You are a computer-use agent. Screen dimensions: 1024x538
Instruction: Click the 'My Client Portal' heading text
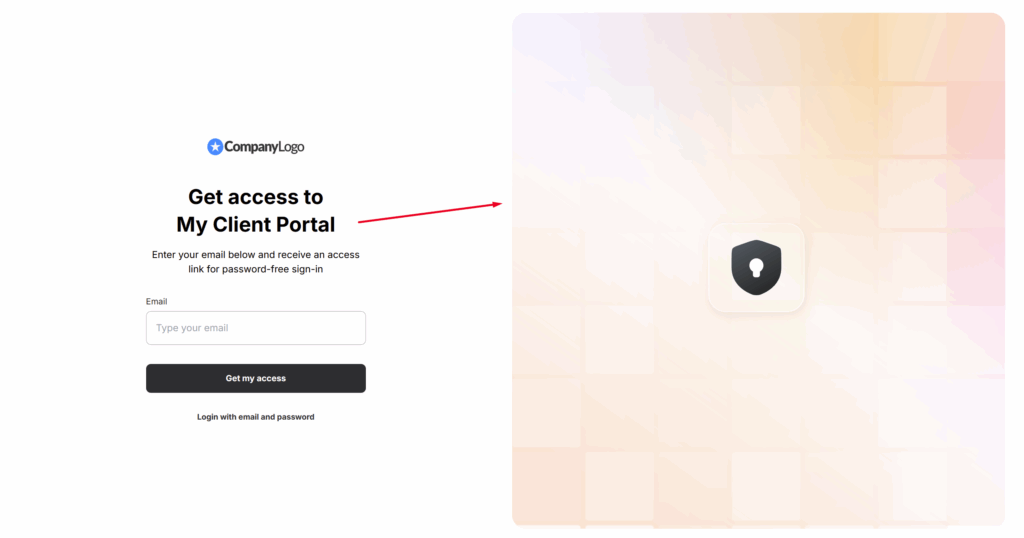coord(256,225)
